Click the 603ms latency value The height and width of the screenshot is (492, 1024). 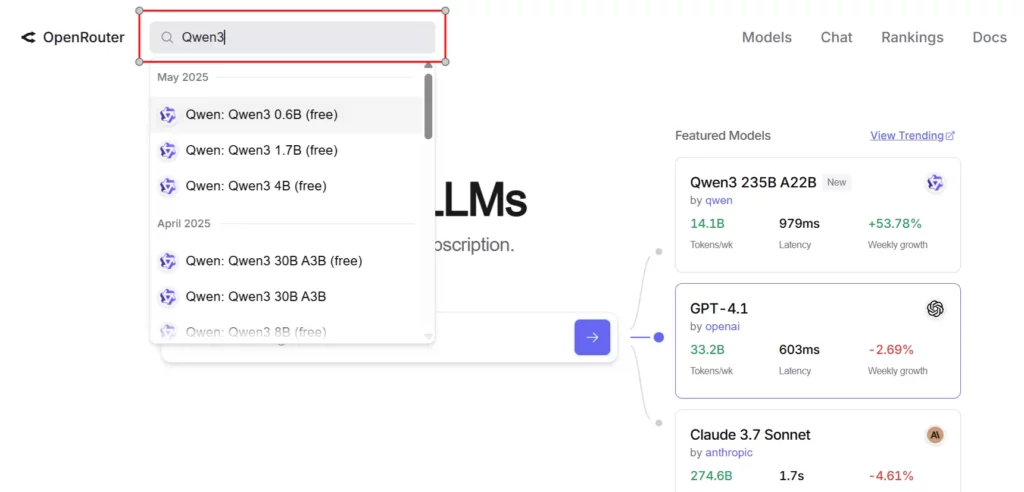pyautogui.click(x=799, y=350)
